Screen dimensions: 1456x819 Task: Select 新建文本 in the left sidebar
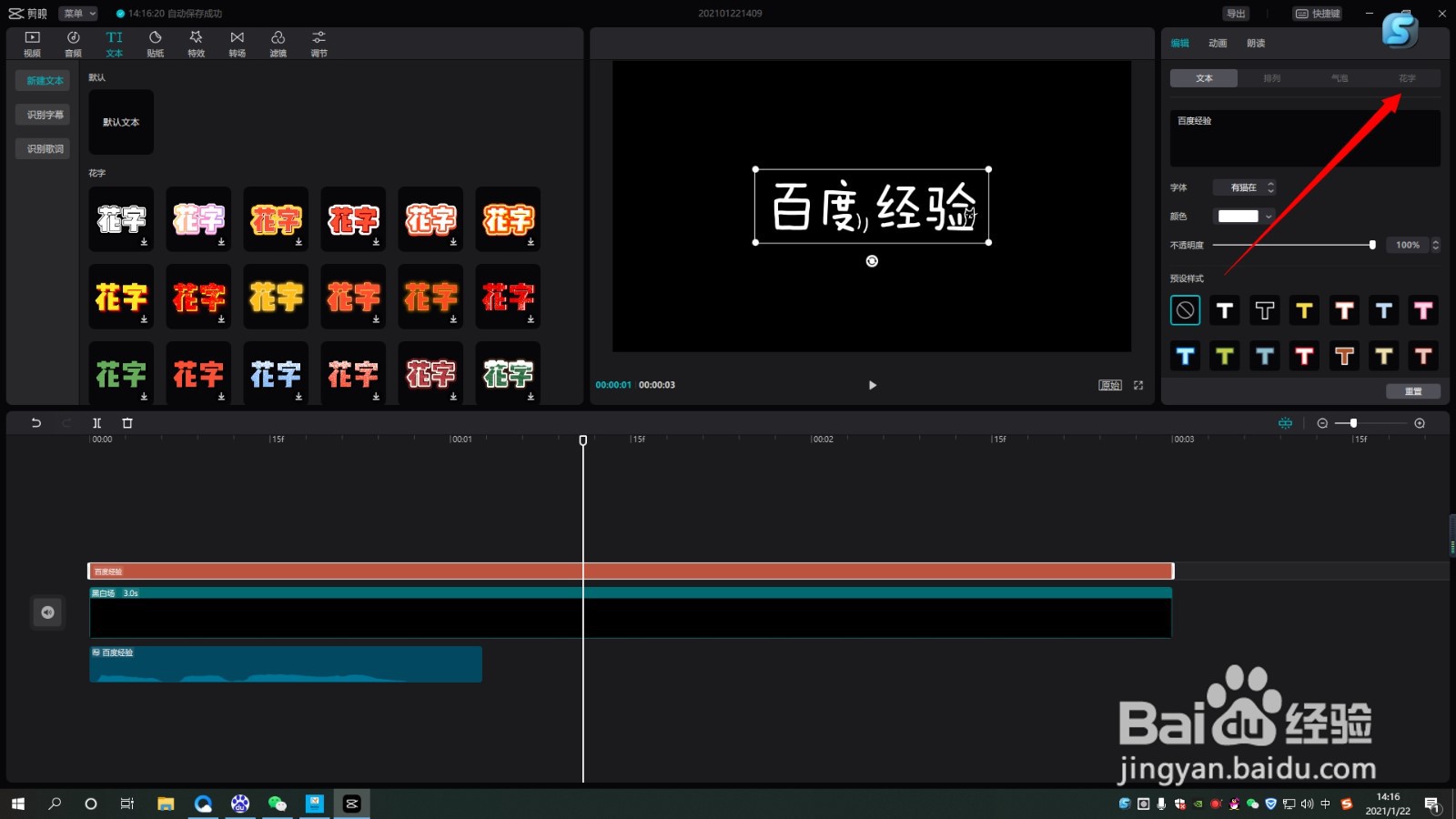(44, 81)
